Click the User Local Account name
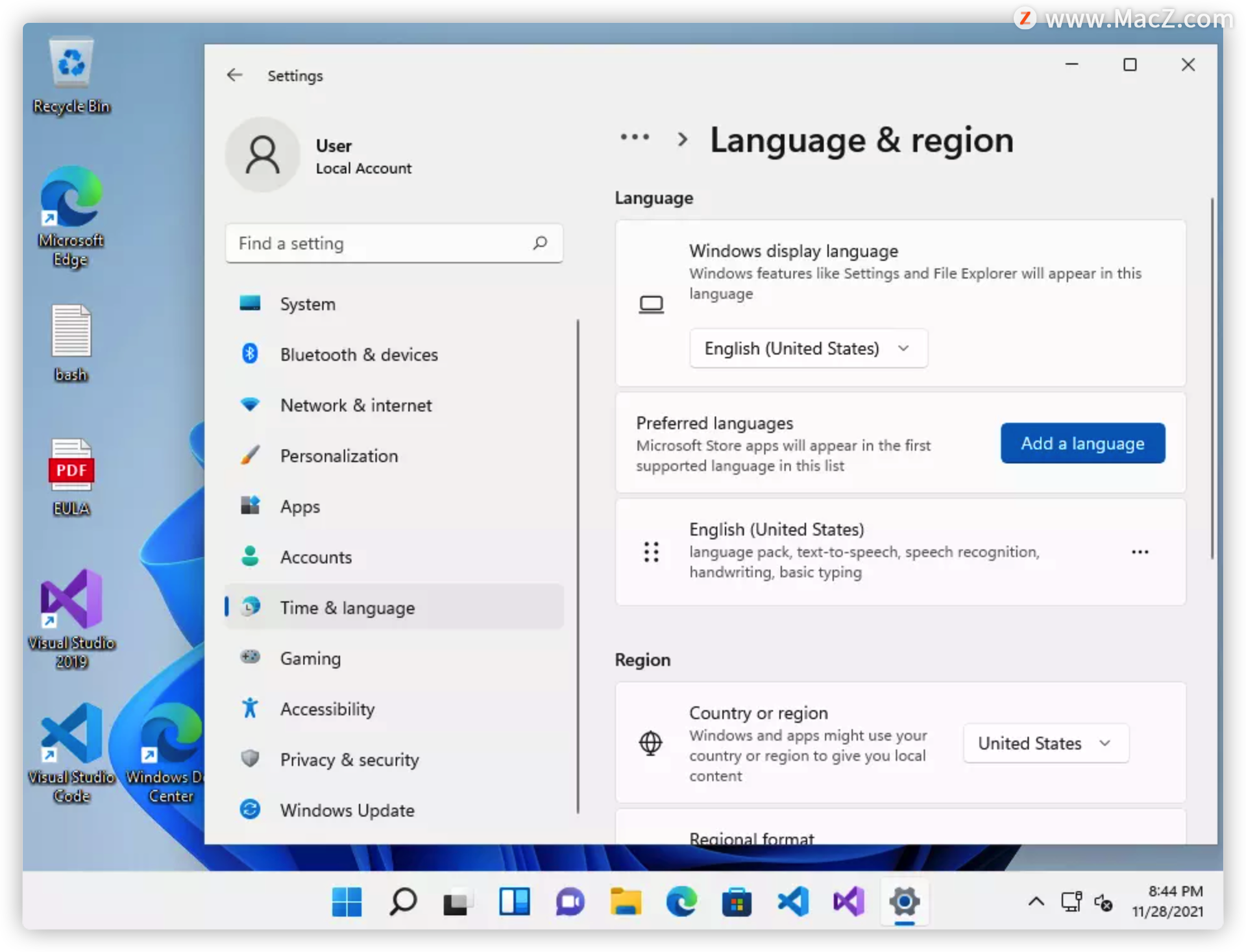The width and height of the screenshot is (1246, 952). point(363,156)
